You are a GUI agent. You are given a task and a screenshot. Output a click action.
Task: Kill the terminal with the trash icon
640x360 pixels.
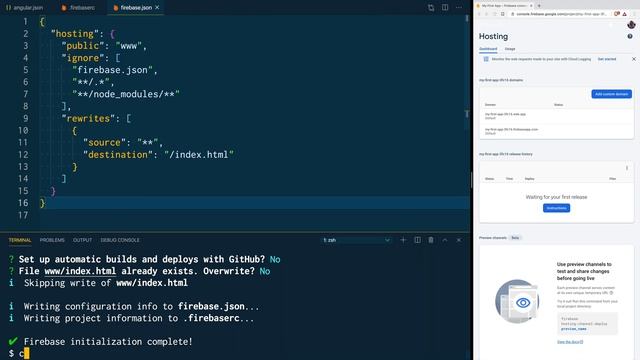pos(431,240)
